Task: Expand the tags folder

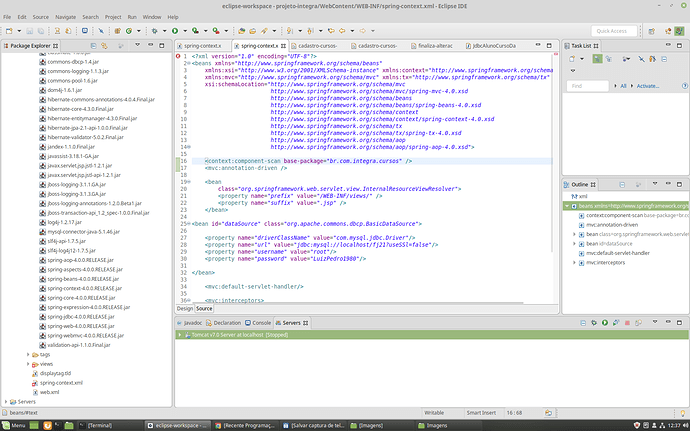Action: coord(28,354)
